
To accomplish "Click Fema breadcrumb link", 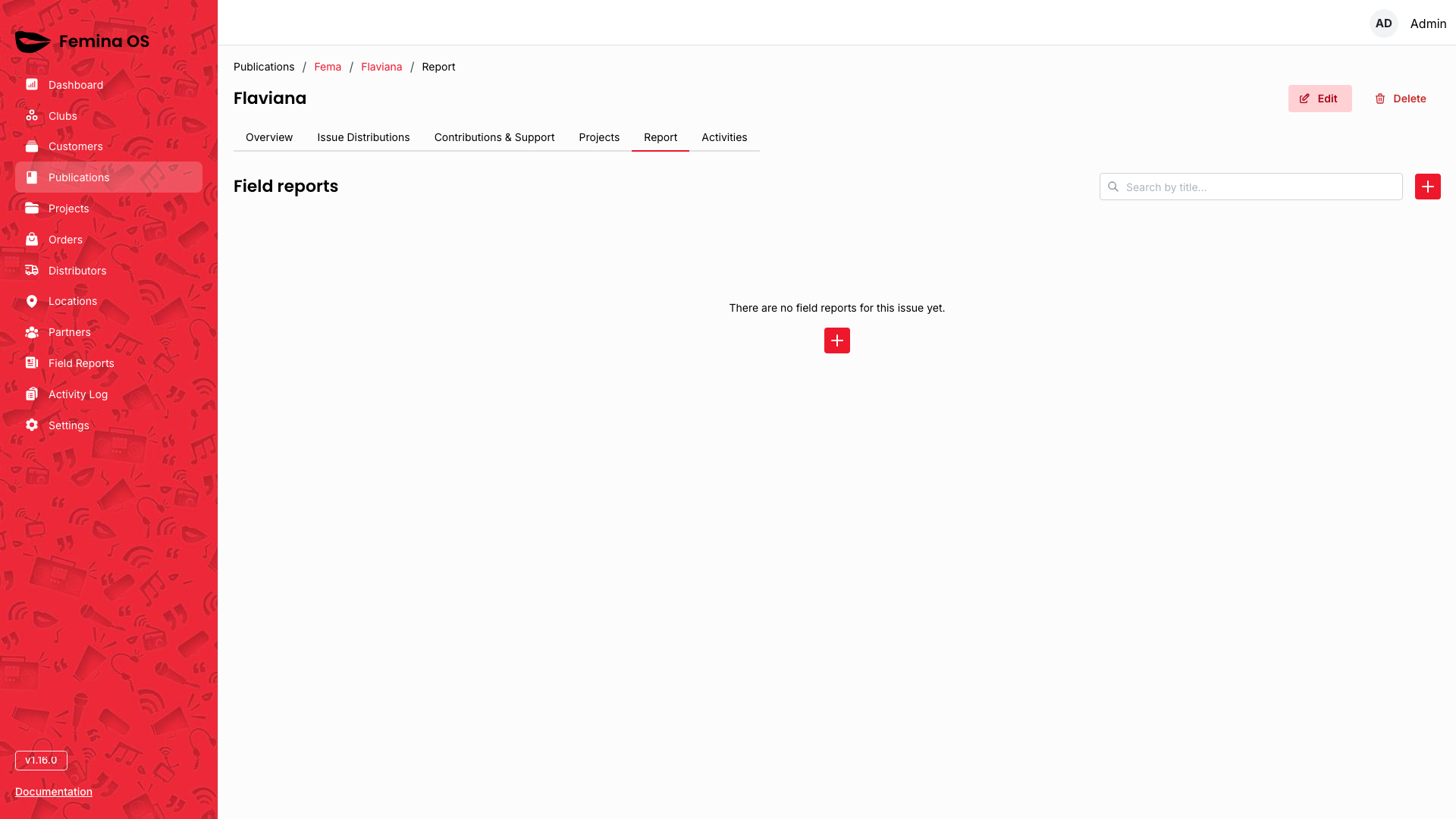I will click(x=328, y=67).
